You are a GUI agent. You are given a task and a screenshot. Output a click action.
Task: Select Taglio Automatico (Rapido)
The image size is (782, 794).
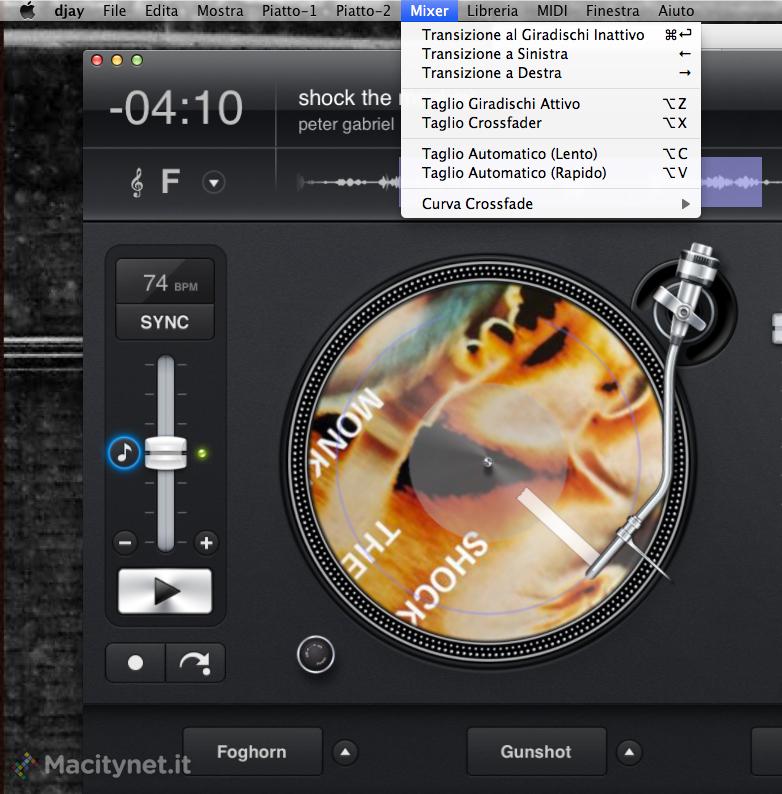[x=551, y=173]
